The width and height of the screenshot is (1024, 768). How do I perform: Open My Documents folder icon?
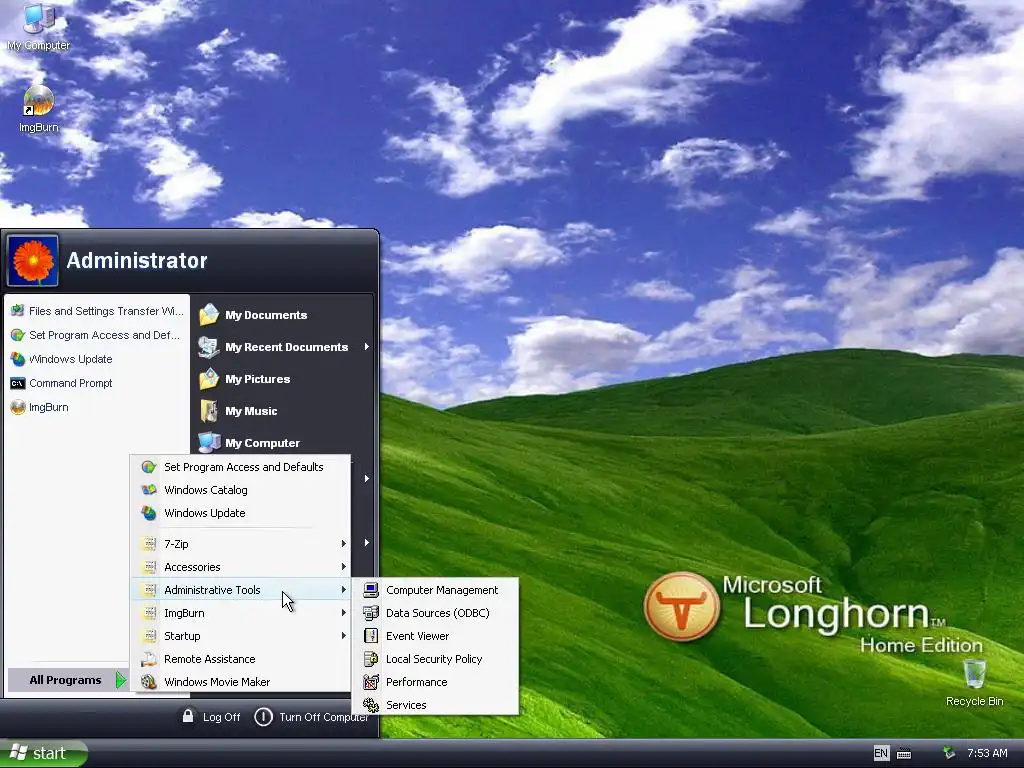209,315
